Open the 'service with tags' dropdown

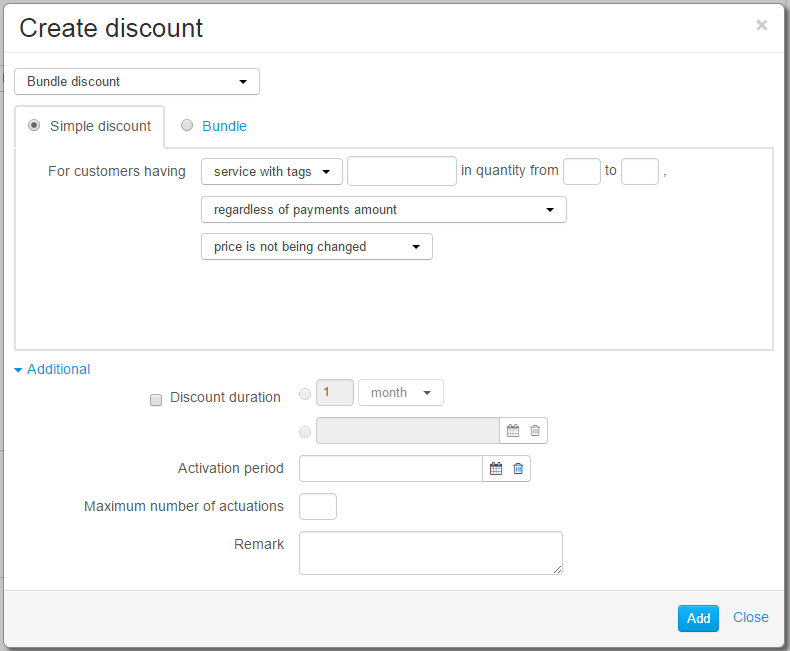pos(272,172)
